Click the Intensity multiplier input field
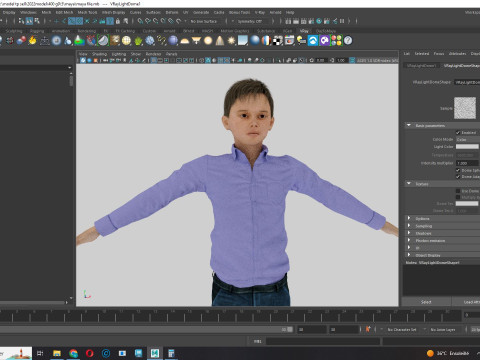 (x=467, y=163)
